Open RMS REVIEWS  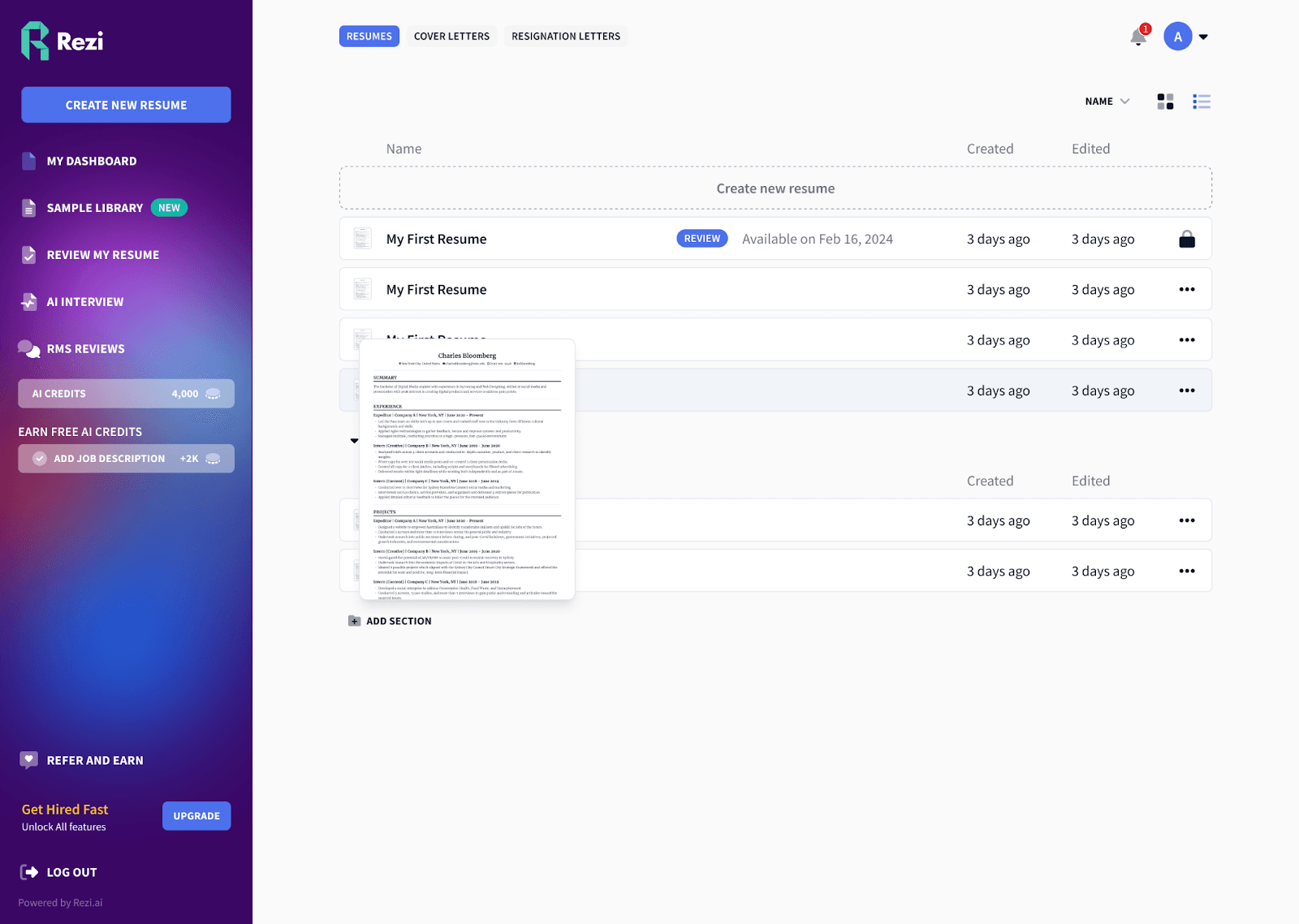coord(86,349)
